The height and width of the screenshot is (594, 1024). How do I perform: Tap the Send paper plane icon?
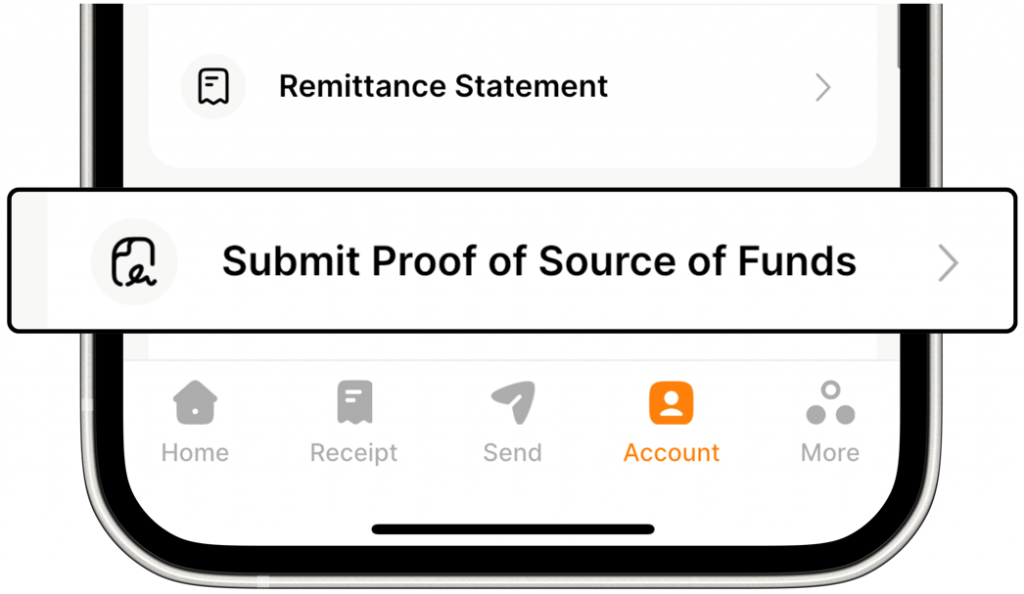(513, 403)
